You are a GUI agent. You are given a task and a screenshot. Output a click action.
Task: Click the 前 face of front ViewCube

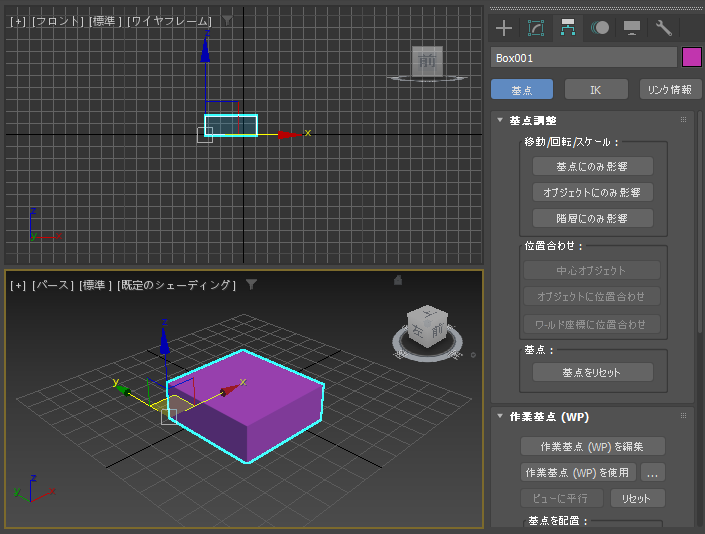(427, 61)
